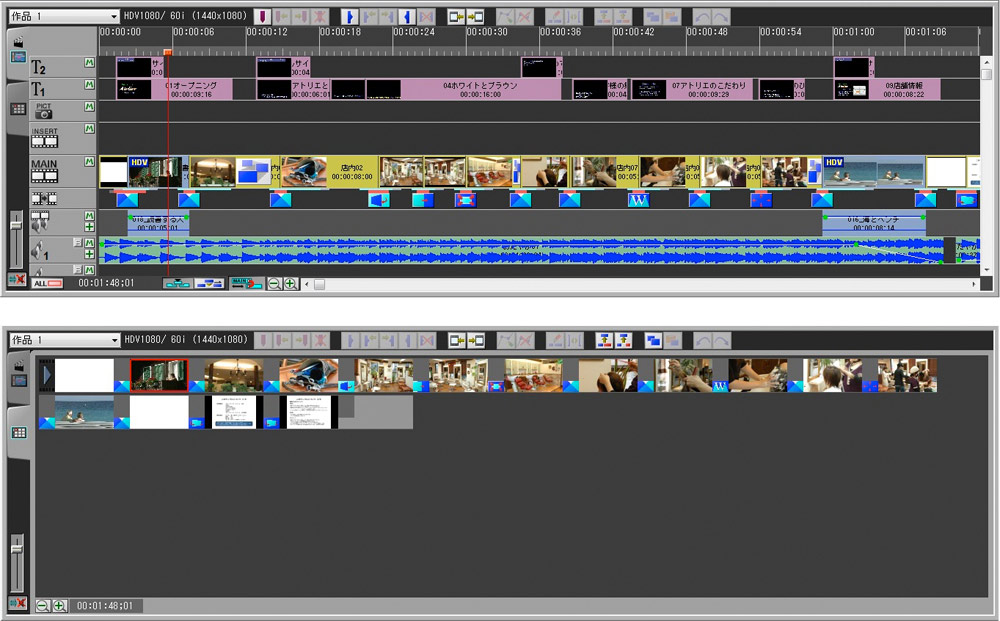
Task: Click the timecode 00:01:48;01 in the storyboard footer
Action: pos(105,606)
